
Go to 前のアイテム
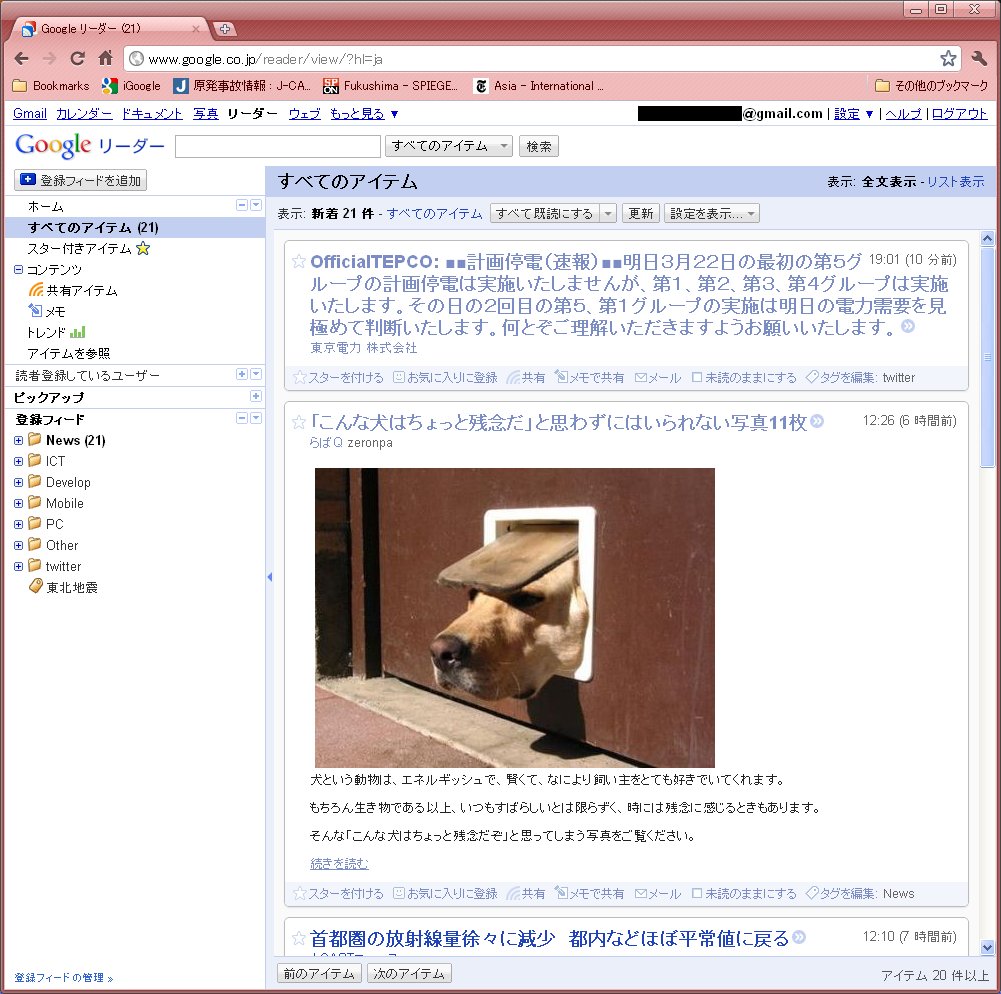319,974
